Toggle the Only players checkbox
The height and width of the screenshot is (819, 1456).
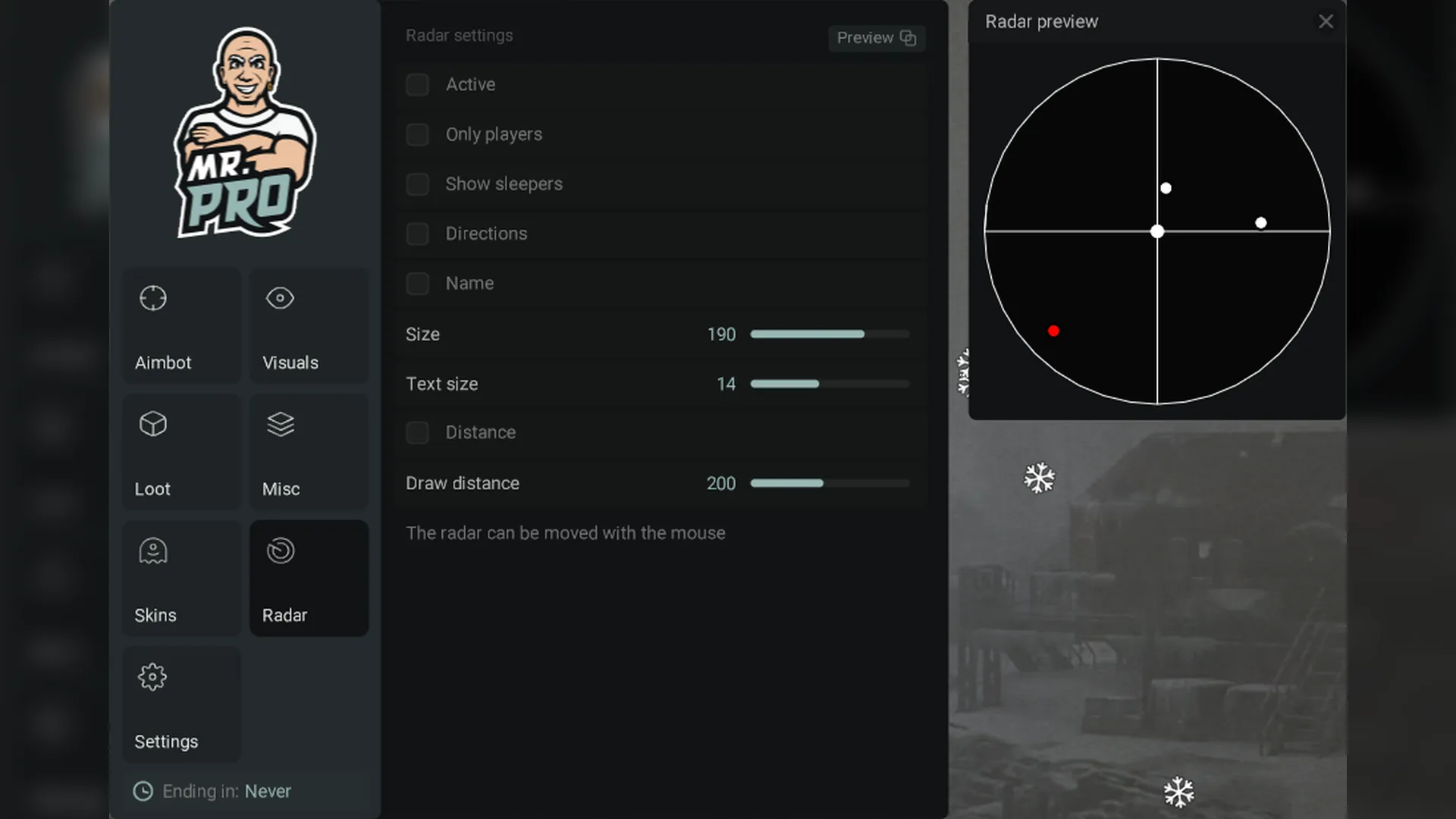click(417, 134)
